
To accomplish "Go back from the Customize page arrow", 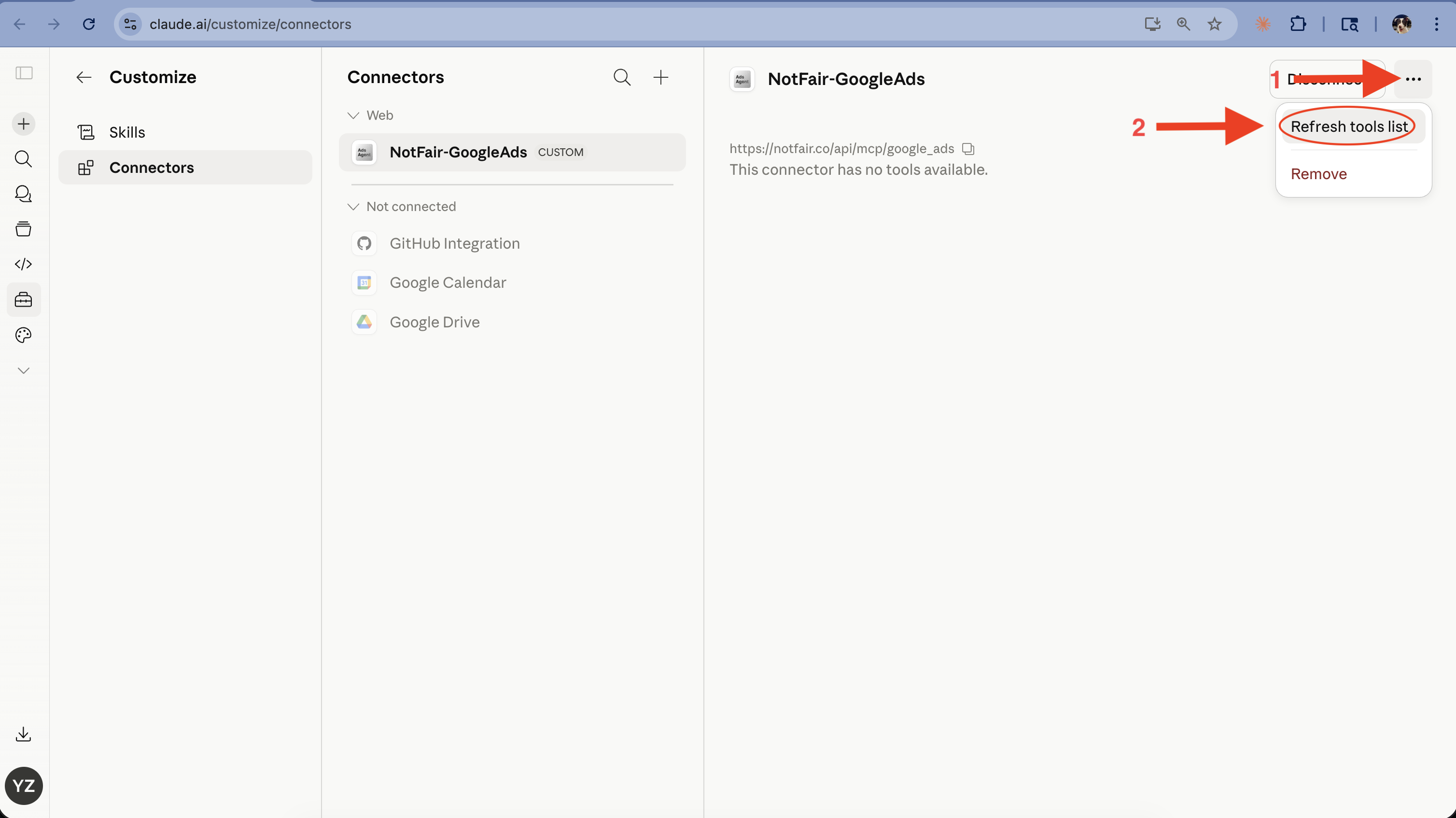I will coord(84,77).
